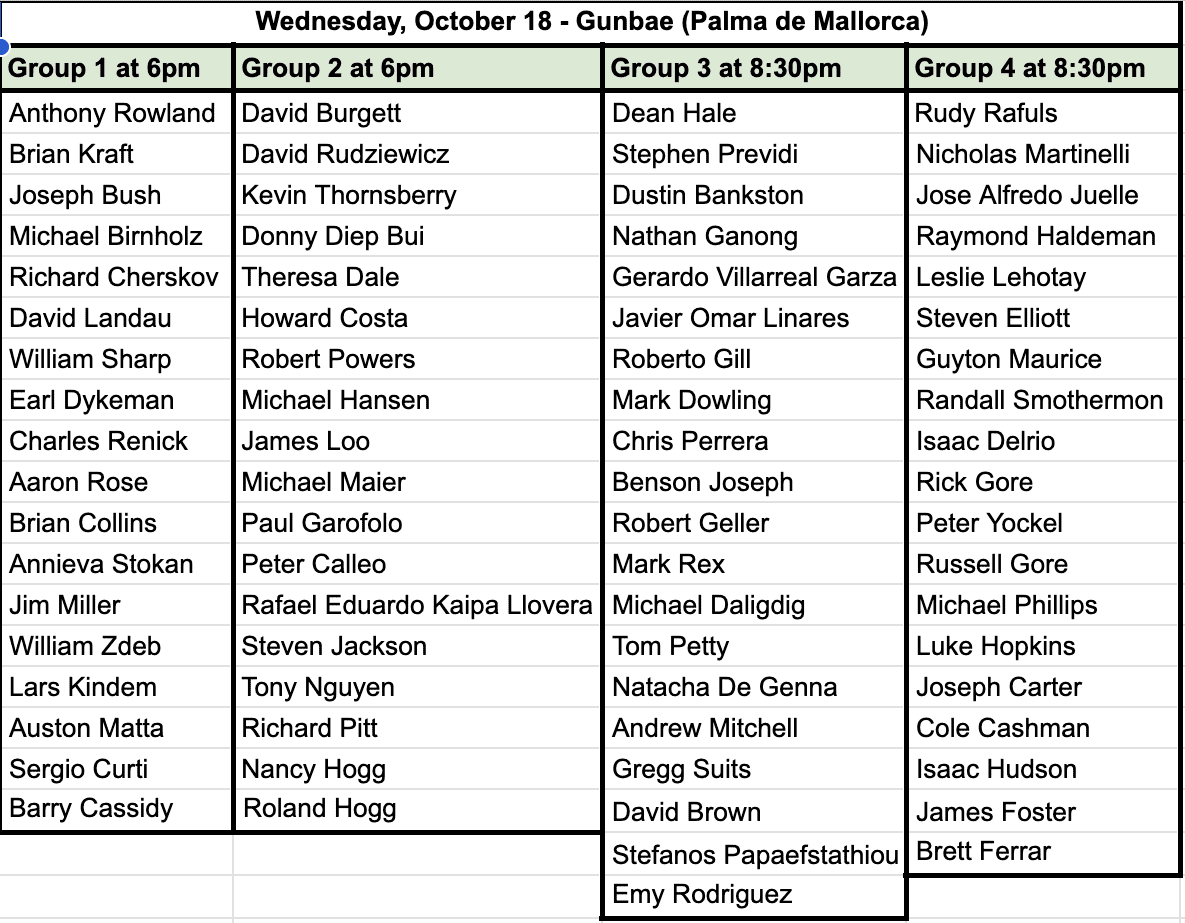Select the Stefanos Papaefstathiou cell
1185x923 pixels.
tap(754, 855)
